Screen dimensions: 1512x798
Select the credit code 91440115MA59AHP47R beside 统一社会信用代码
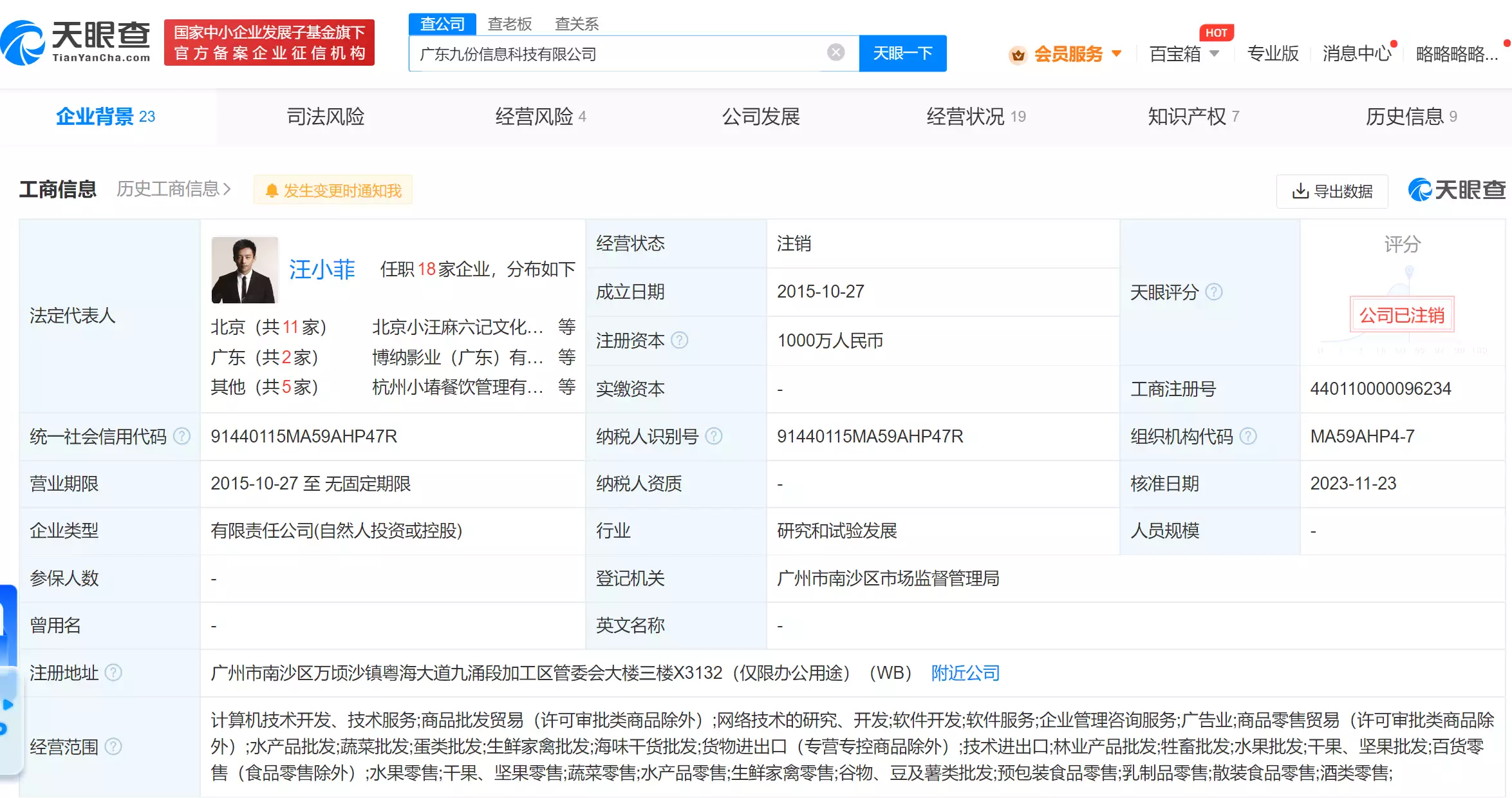[x=304, y=437]
